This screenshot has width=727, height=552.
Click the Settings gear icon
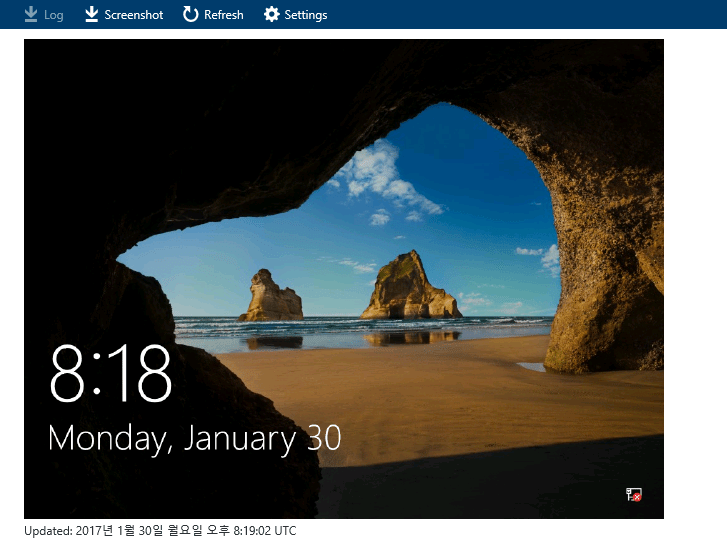click(x=272, y=14)
